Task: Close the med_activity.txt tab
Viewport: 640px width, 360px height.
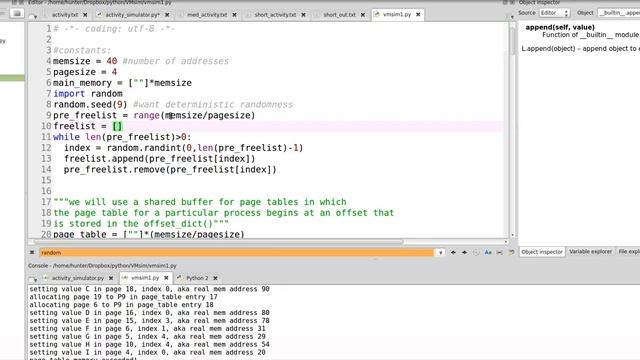Action: (x=234, y=15)
